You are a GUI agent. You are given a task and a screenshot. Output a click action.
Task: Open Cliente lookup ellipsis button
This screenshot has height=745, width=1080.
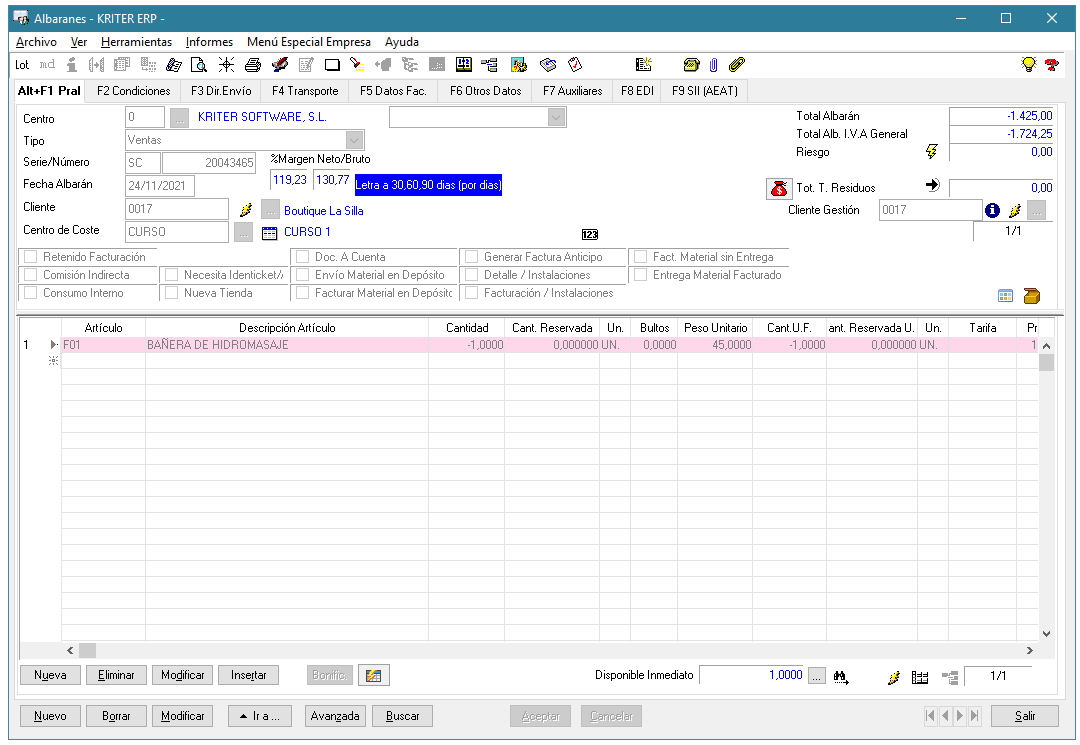[x=271, y=209]
